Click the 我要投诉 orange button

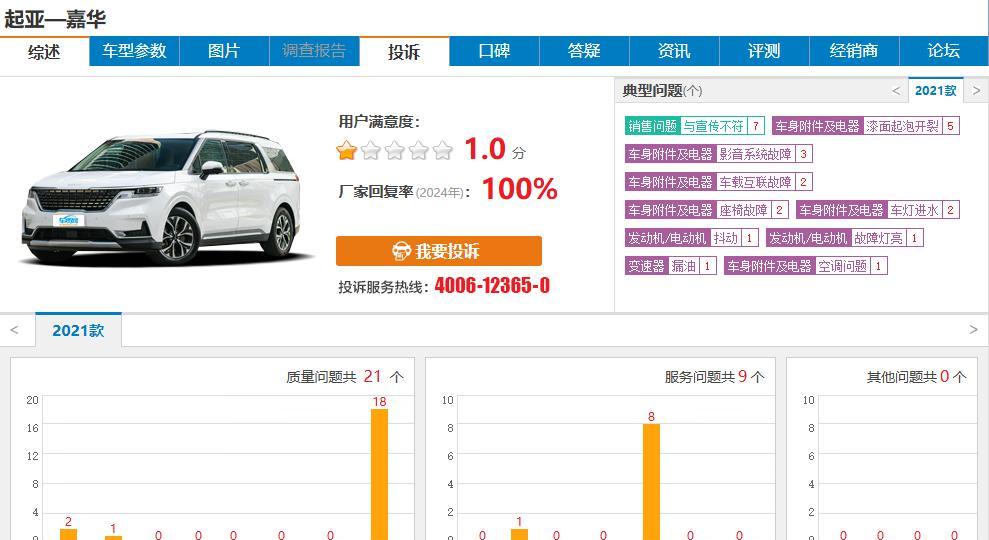point(439,251)
